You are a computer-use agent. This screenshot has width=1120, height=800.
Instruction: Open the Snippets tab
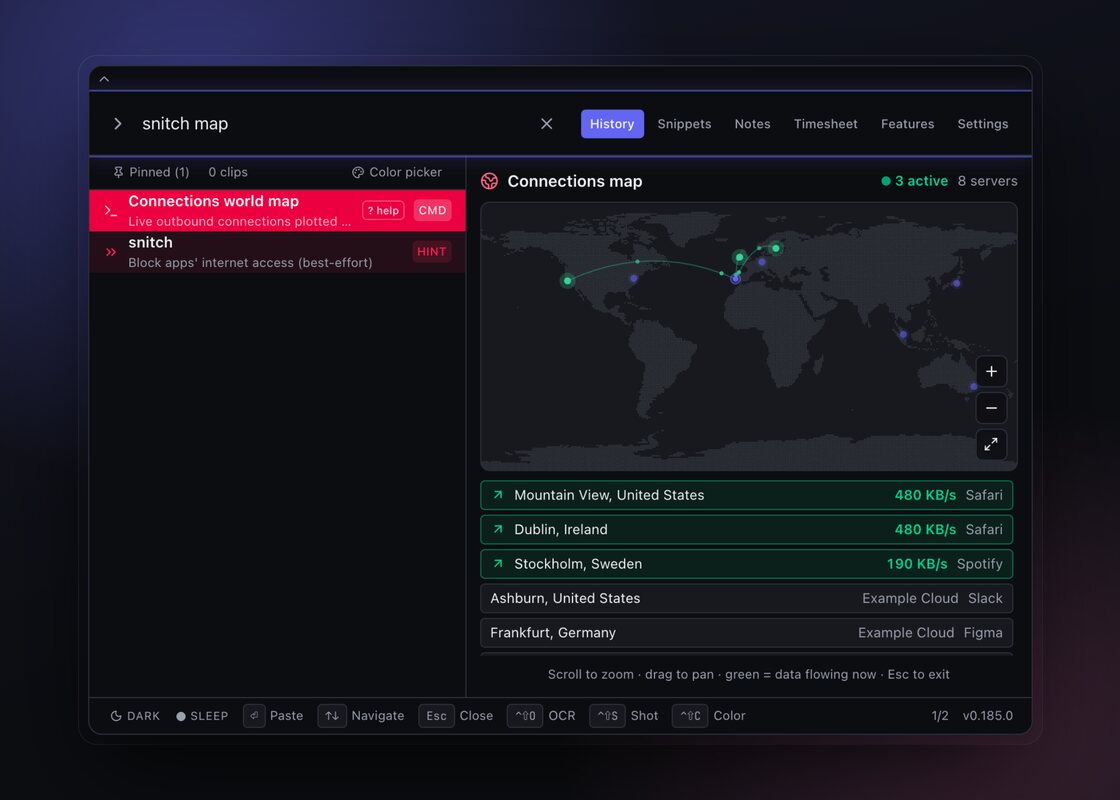click(684, 124)
